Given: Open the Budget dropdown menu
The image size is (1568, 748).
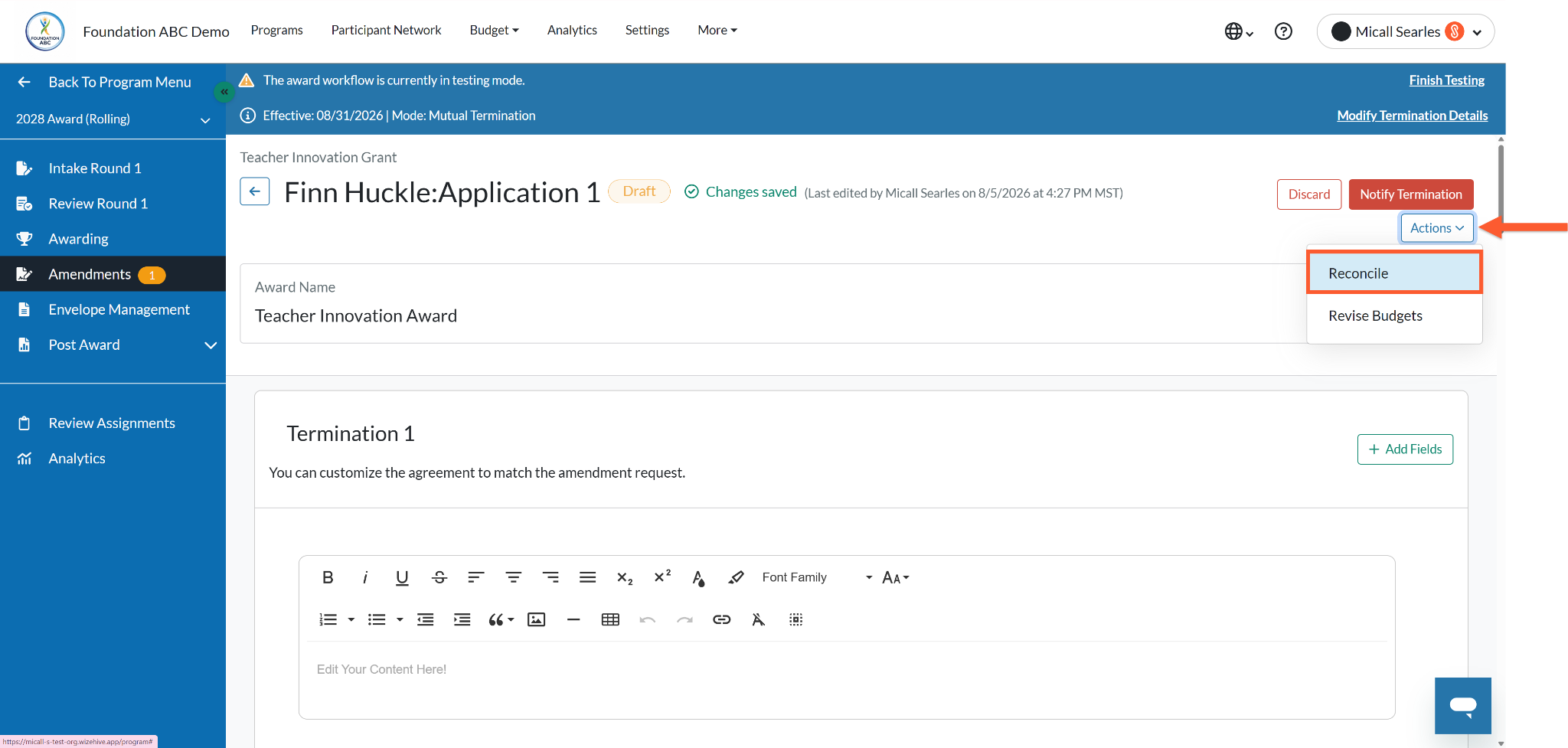Looking at the screenshot, I should point(494,30).
